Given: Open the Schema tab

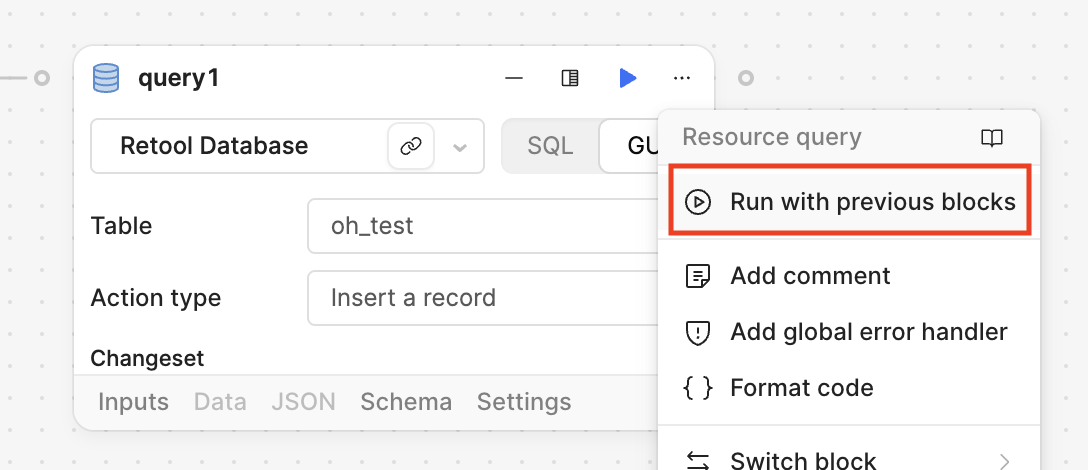Looking at the screenshot, I should coord(406,402).
